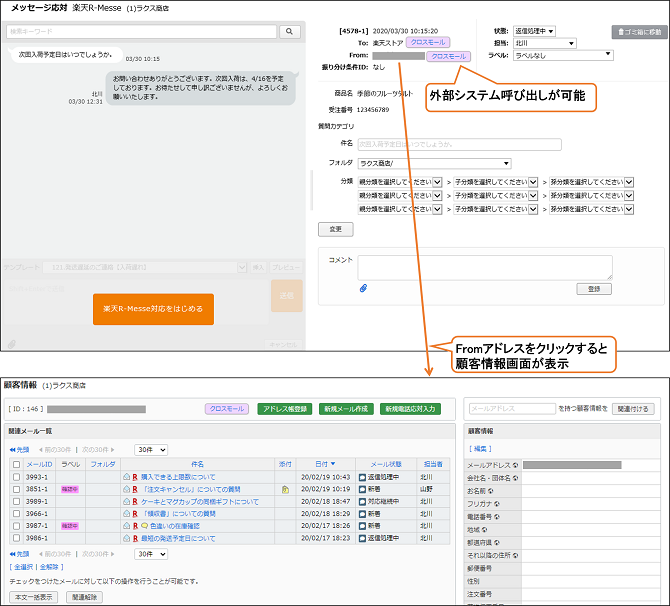Click into the コメント text area
670x606 pixels.
point(485,268)
